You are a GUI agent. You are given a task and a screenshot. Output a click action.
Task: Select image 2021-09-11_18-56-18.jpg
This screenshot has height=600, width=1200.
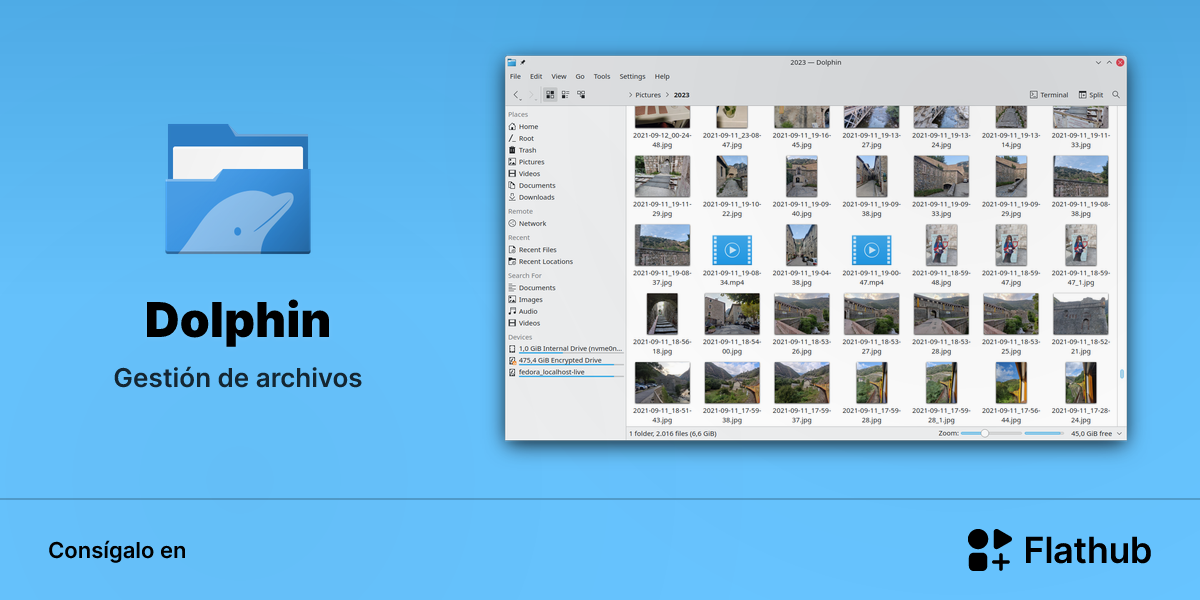click(662, 325)
